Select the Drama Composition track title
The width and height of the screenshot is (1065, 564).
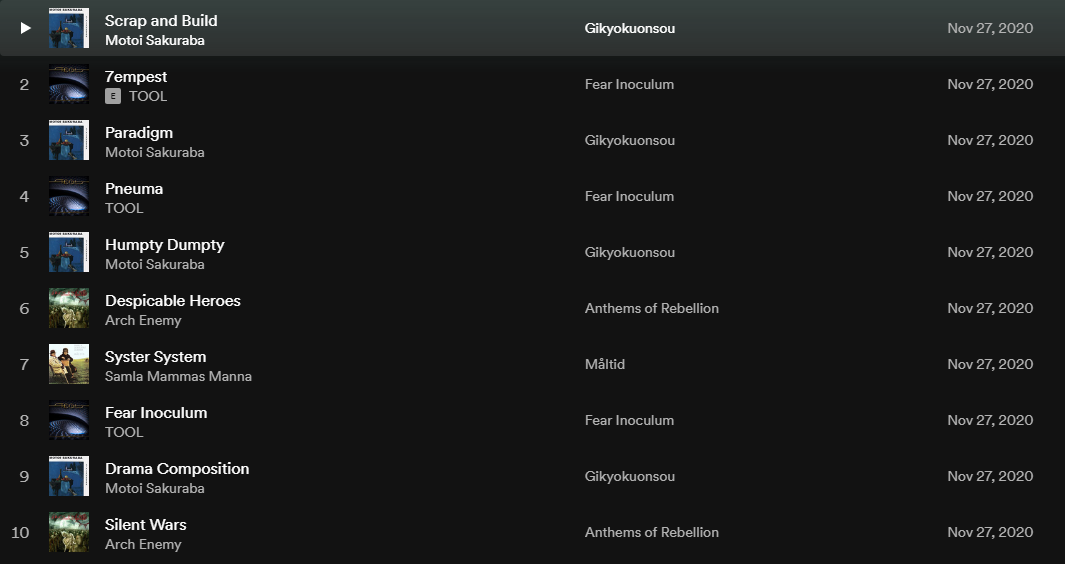coord(177,468)
